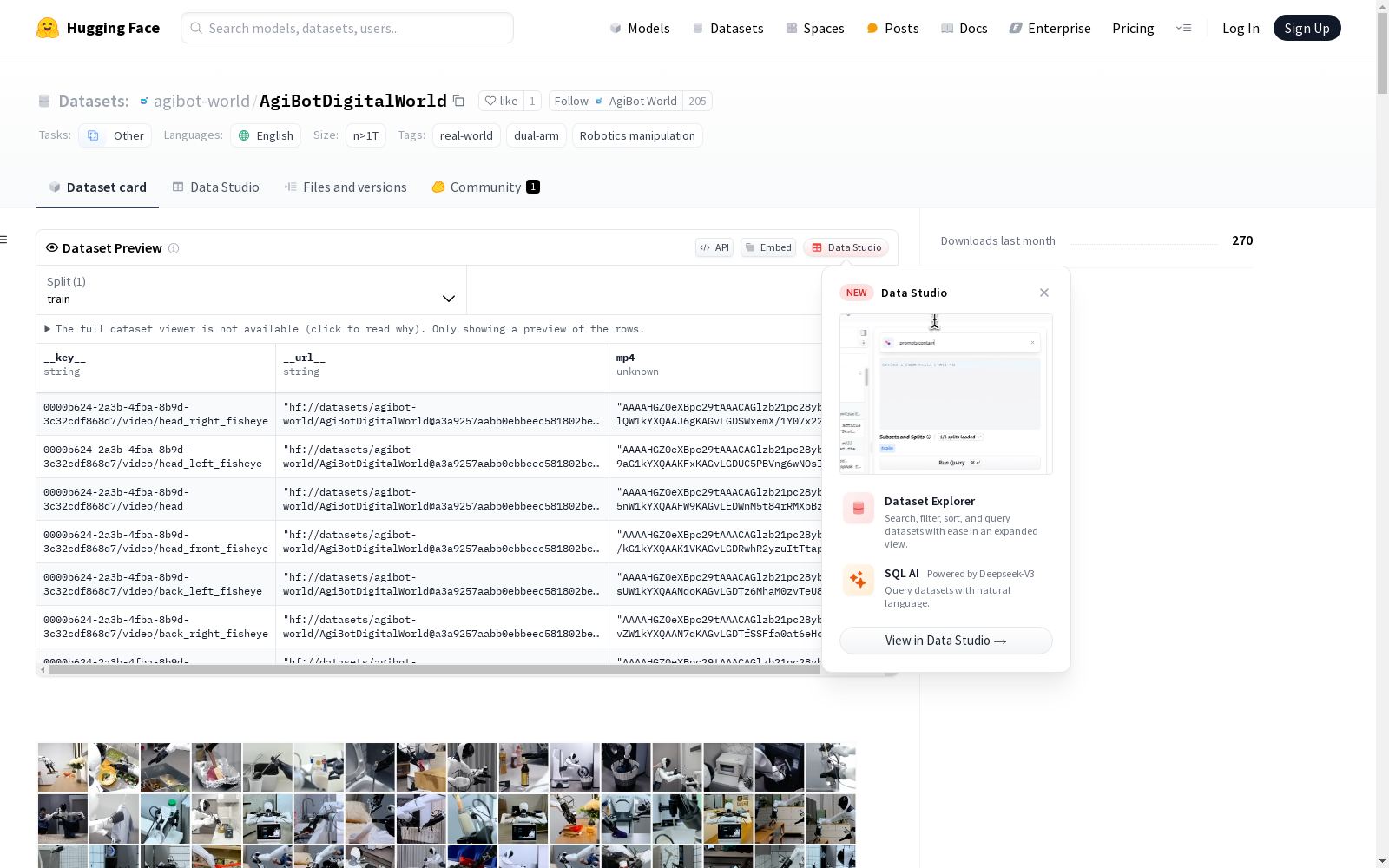Click the Sign Up button

point(1307,28)
